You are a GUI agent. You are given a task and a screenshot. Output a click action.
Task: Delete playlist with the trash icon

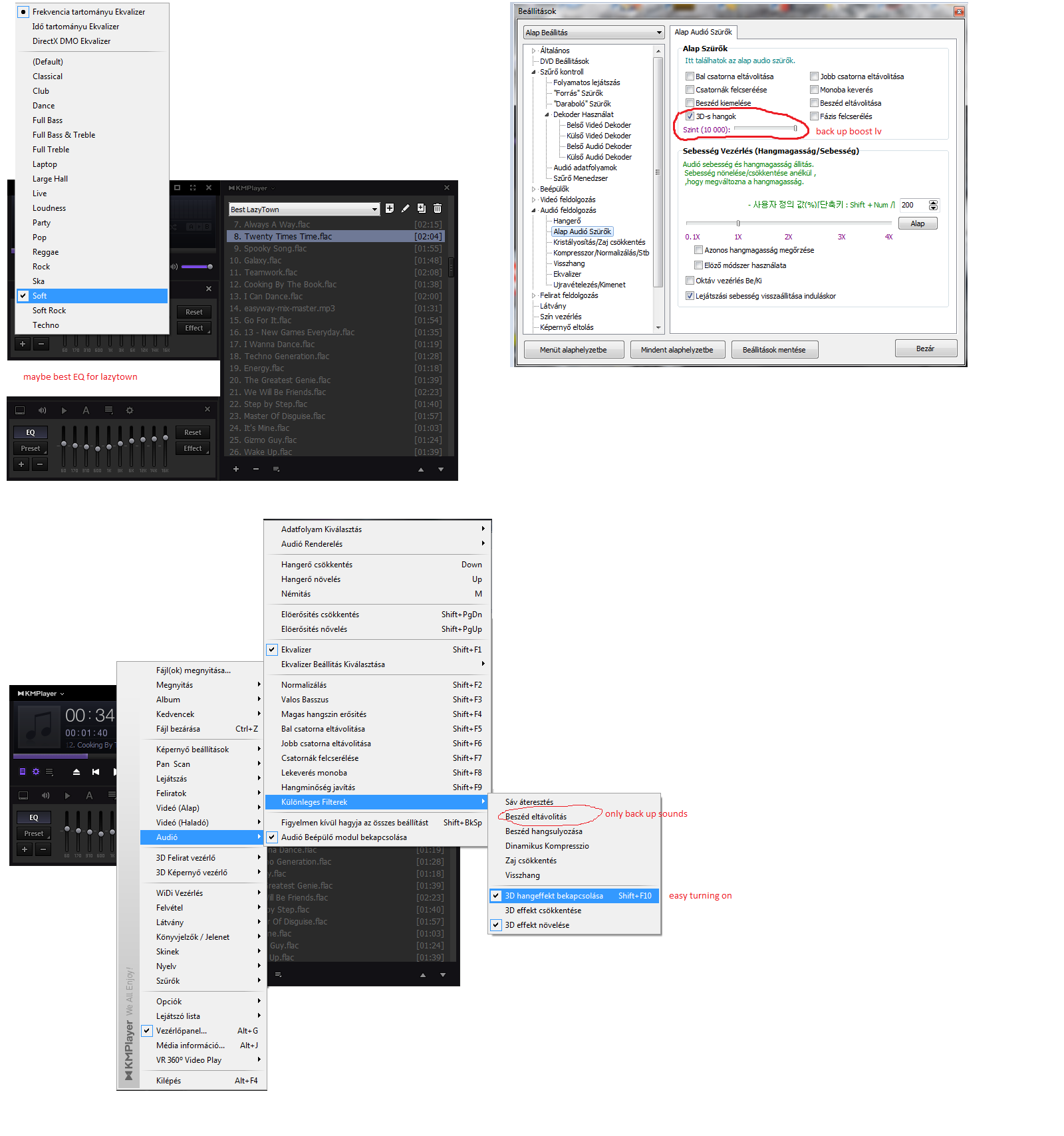(438, 209)
